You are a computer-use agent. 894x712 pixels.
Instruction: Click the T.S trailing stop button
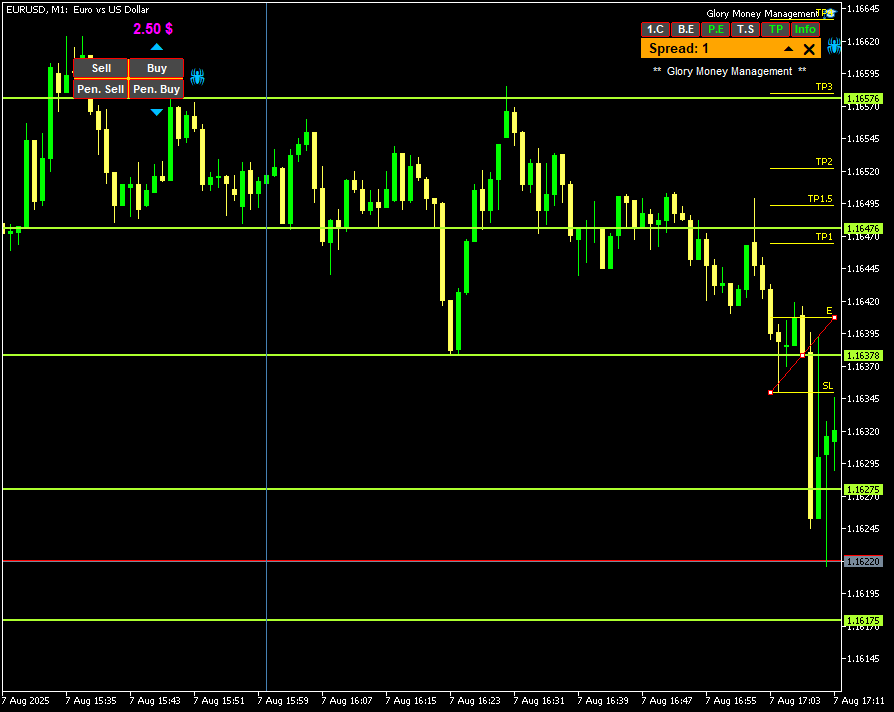(x=745, y=30)
